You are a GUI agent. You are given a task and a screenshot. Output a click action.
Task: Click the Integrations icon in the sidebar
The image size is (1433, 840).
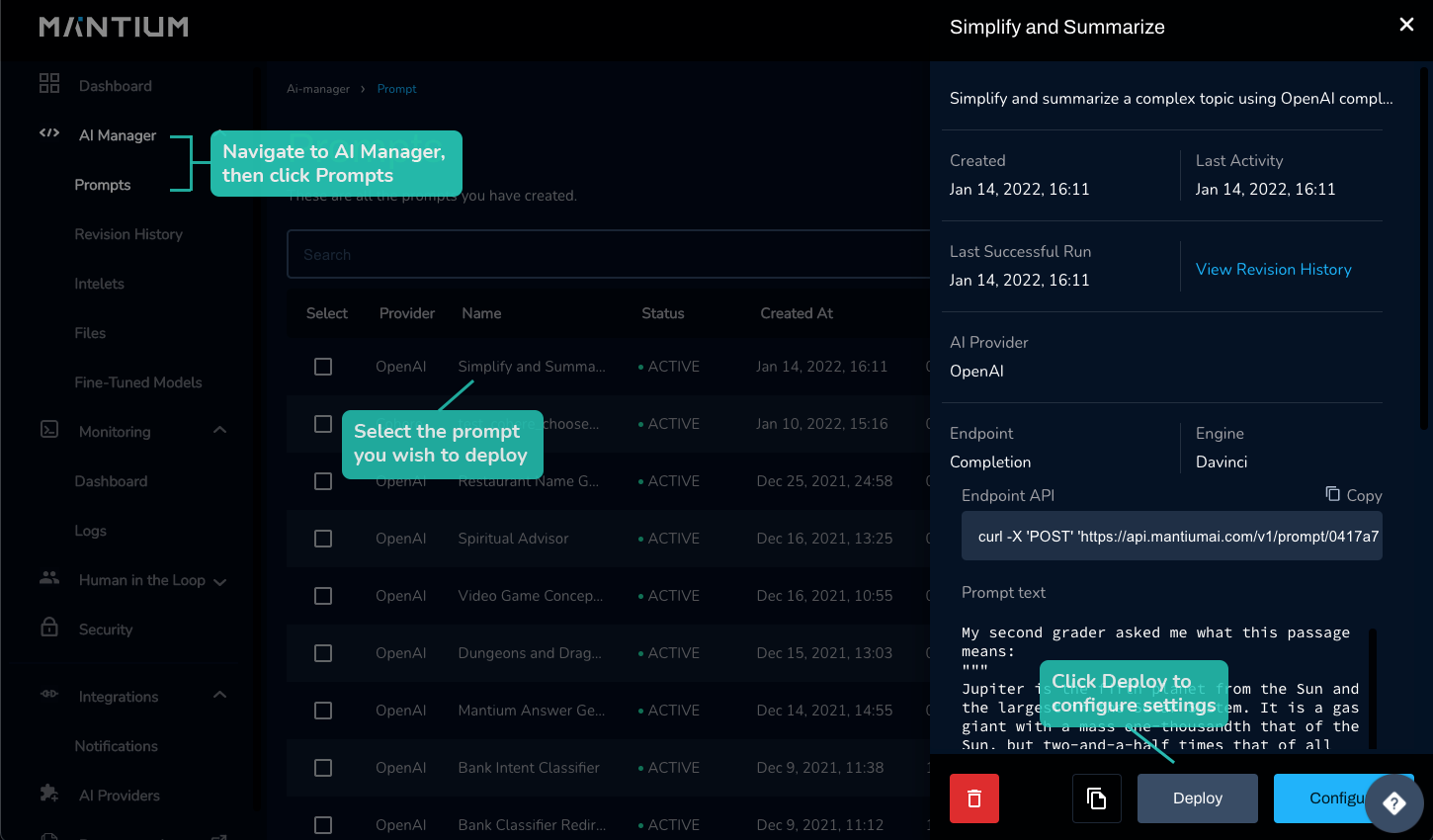[x=49, y=694]
